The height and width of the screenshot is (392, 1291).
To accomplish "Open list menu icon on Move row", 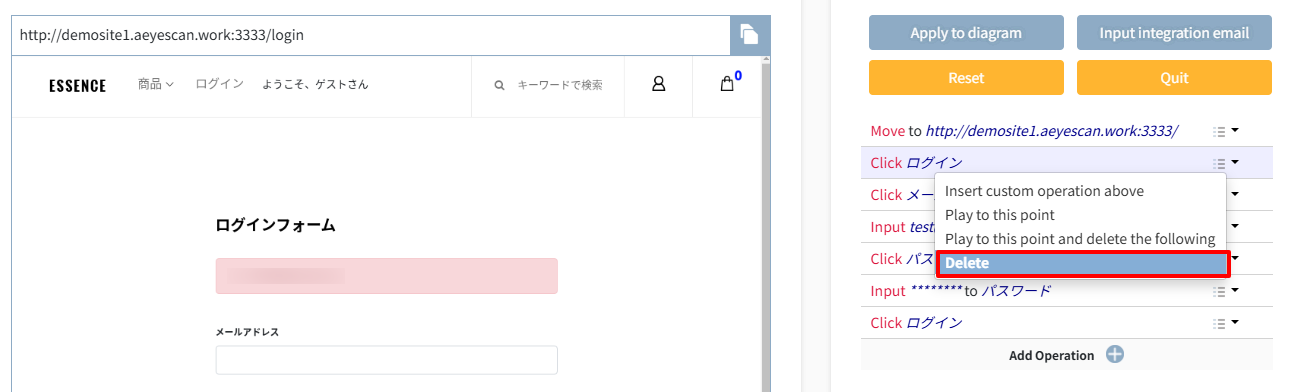I will [1219, 131].
